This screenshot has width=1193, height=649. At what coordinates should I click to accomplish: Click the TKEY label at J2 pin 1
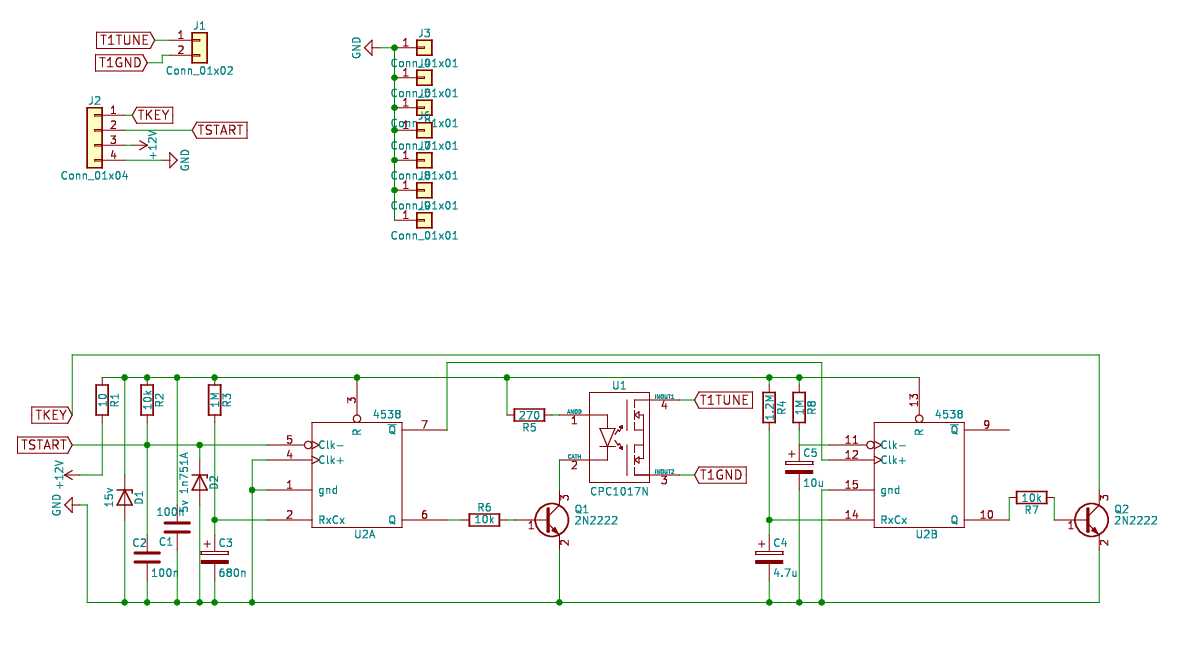point(154,115)
